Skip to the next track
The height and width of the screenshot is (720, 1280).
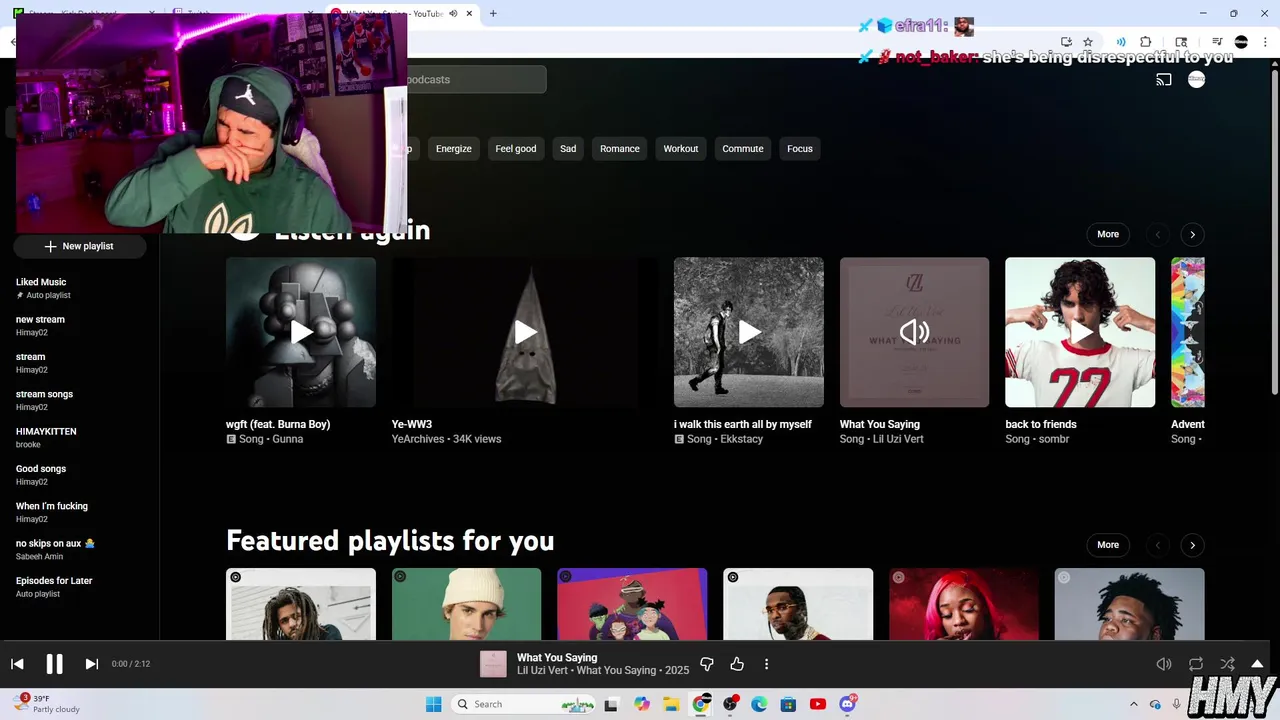91,664
